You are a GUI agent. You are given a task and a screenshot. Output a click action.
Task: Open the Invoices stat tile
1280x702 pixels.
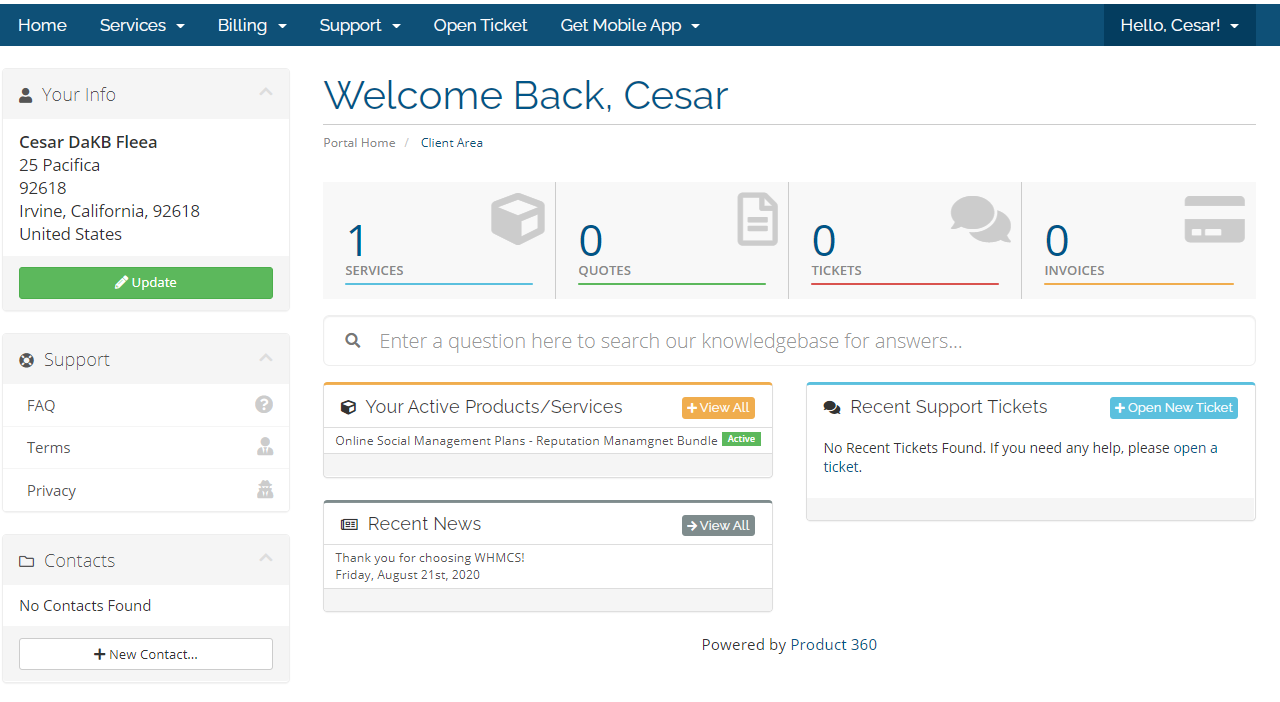coord(1139,240)
